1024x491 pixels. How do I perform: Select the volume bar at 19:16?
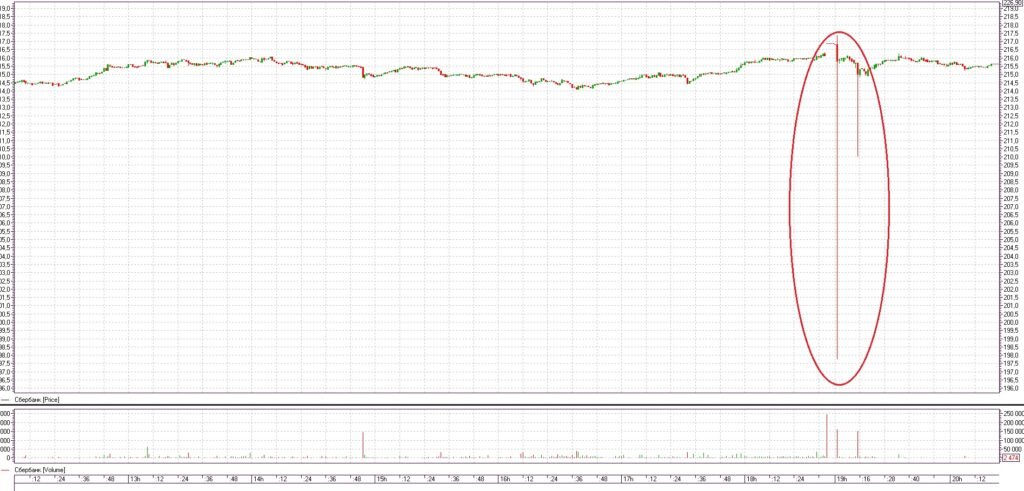tap(857, 444)
